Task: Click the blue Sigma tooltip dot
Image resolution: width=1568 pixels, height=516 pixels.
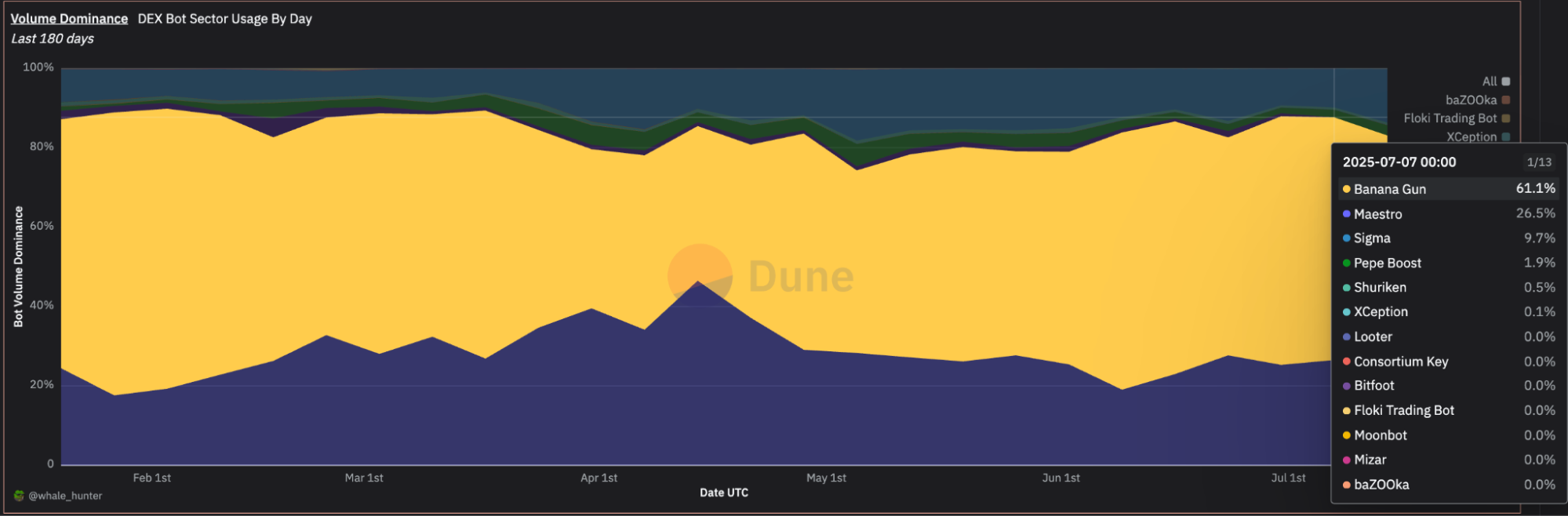Action: (x=1346, y=238)
